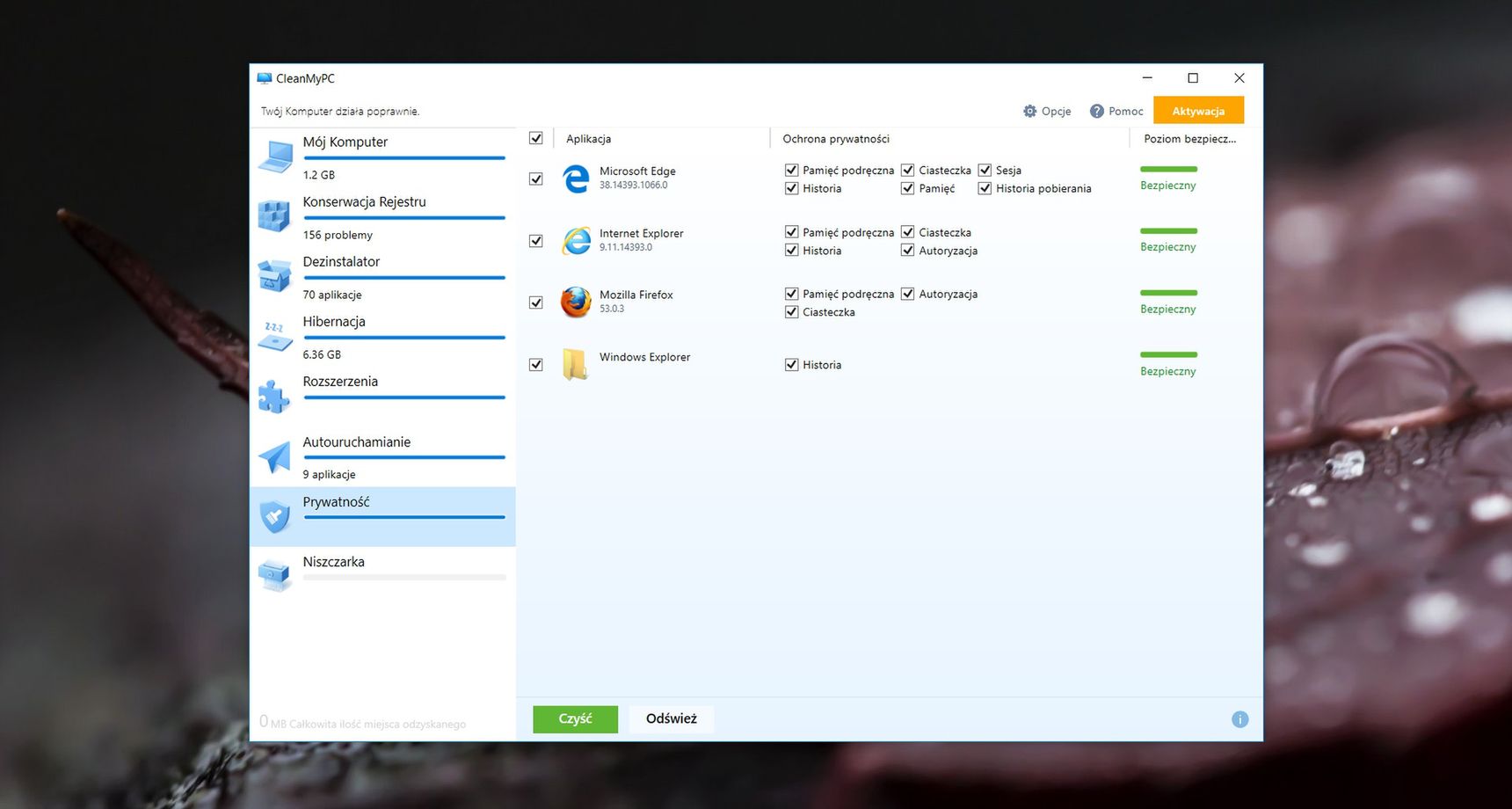Image resolution: width=1512 pixels, height=809 pixels.
Task: Click Microsoft Edge green safety level bar
Action: (x=1168, y=169)
